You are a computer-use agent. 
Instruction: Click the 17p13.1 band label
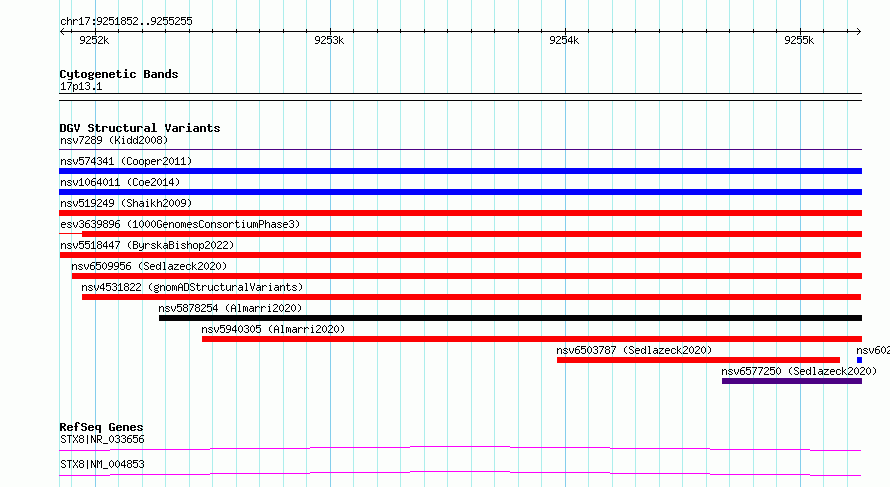[x=81, y=87]
